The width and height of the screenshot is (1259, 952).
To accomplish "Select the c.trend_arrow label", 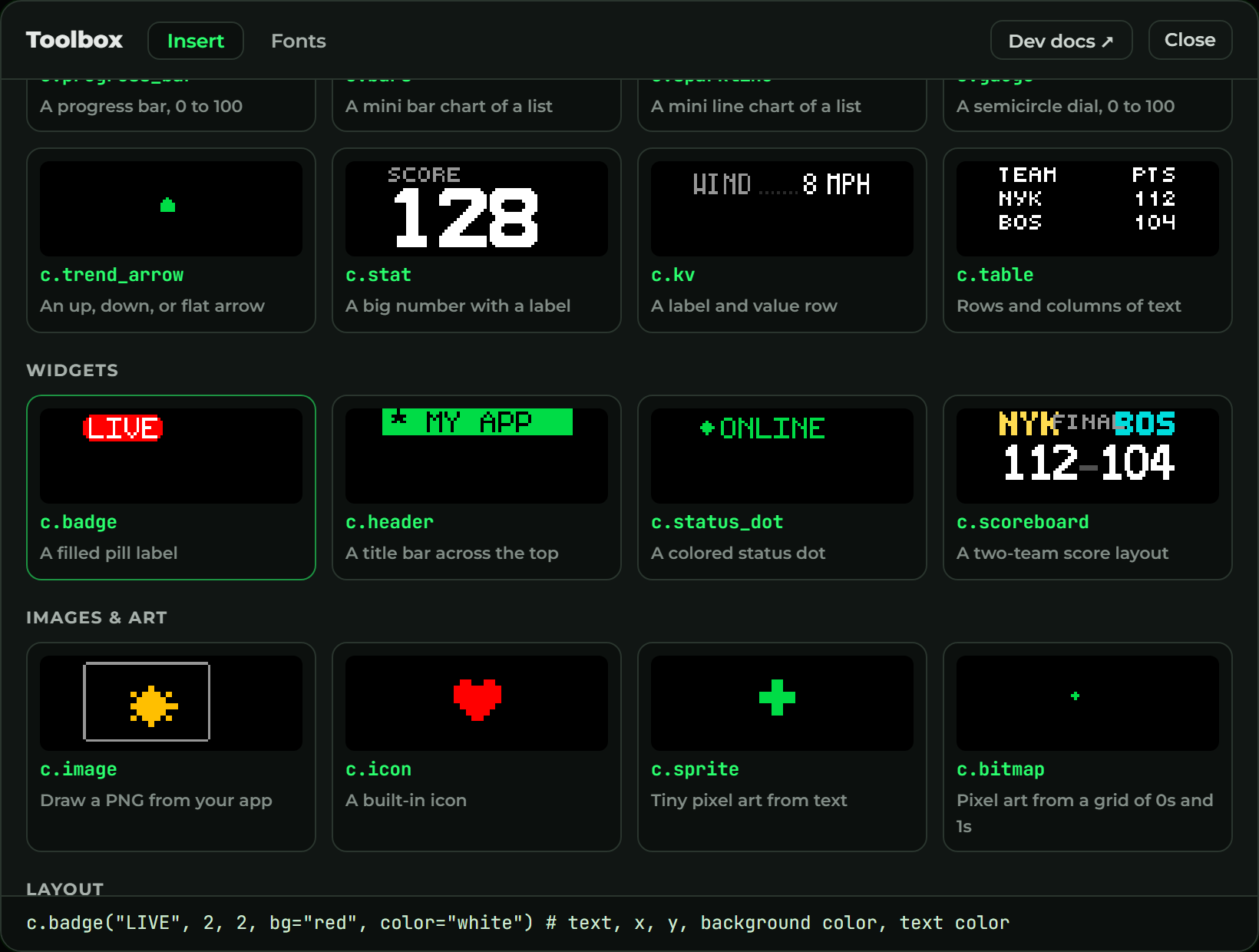I will [x=112, y=275].
